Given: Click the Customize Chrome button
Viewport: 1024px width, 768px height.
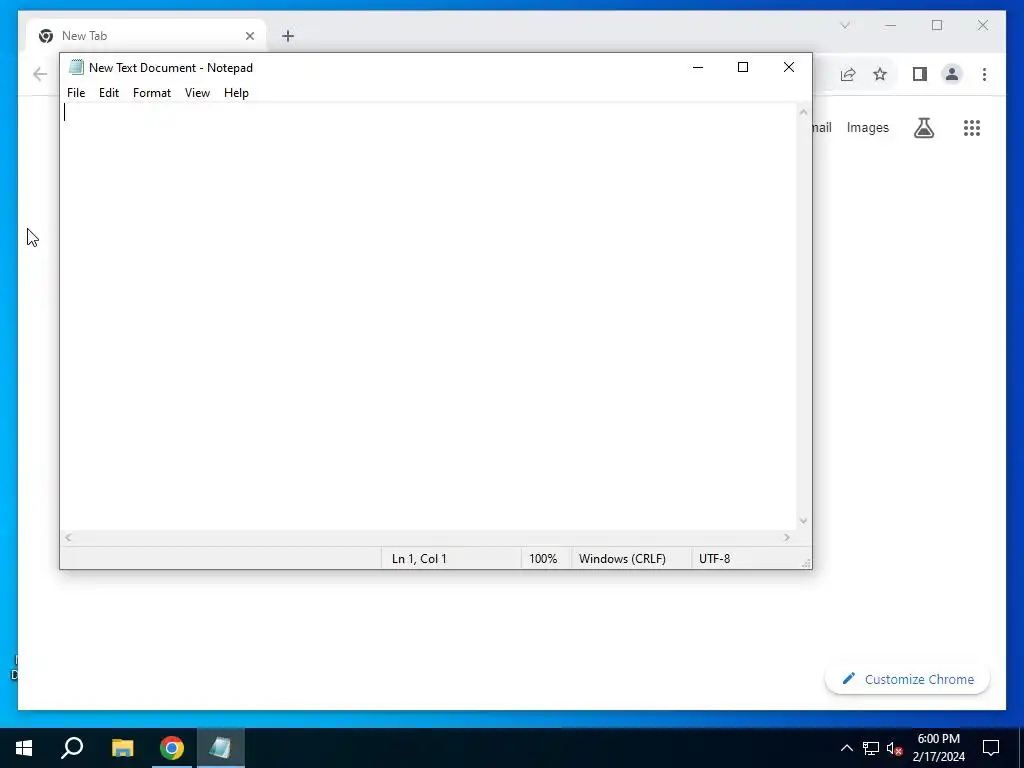Looking at the screenshot, I should pos(907,679).
